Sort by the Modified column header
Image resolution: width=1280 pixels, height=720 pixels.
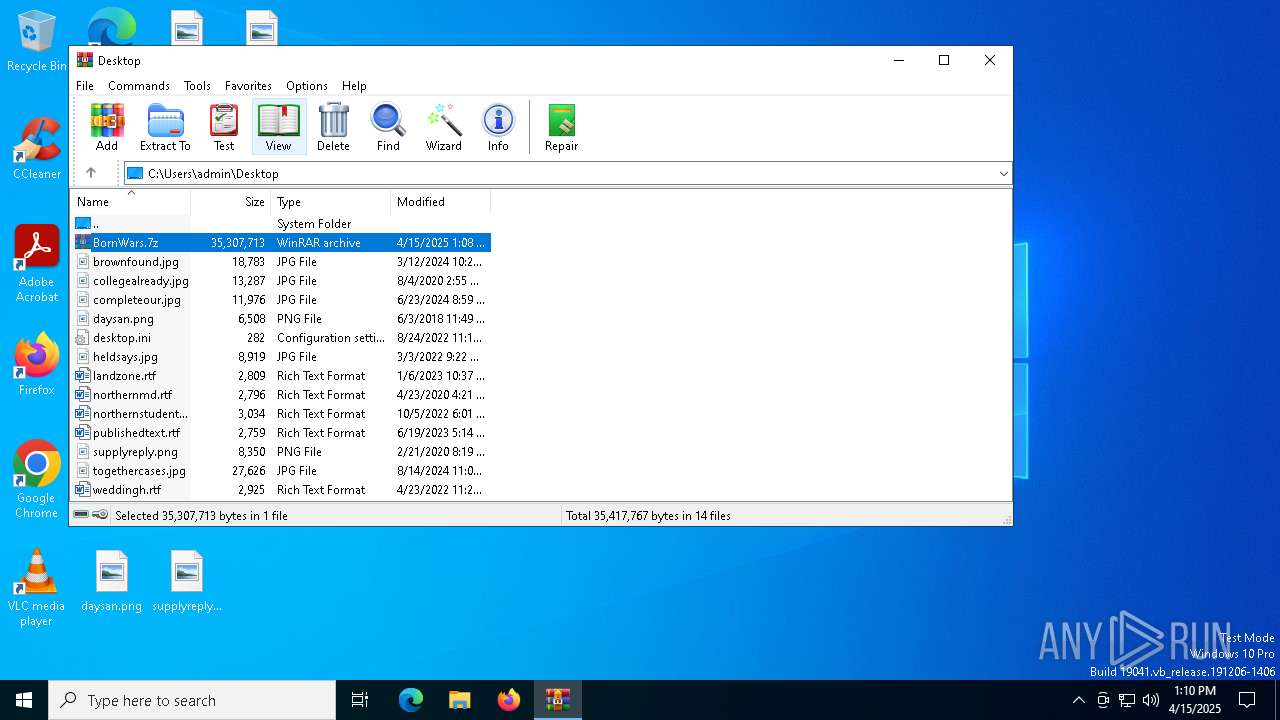[x=440, y=202]
